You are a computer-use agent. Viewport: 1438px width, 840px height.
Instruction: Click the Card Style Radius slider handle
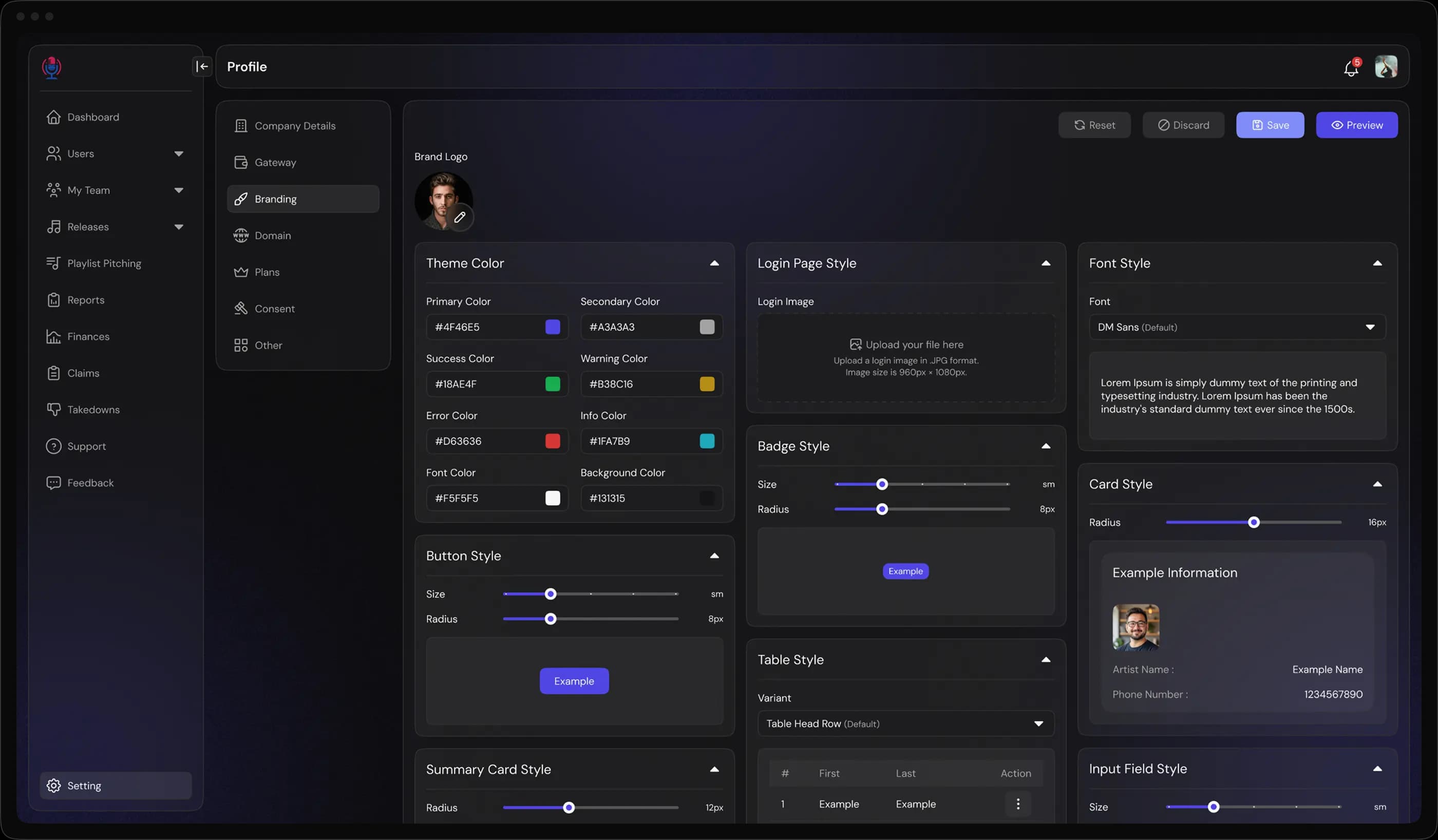click(1253, 522)
